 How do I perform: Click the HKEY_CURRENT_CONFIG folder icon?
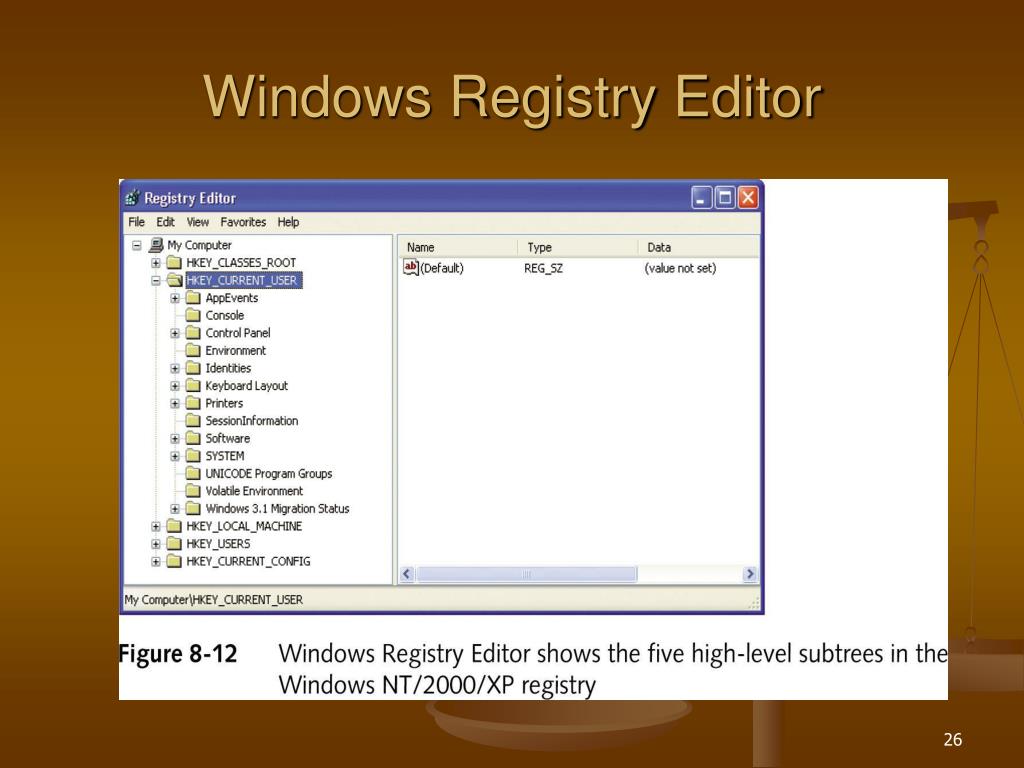coord(174,562)
